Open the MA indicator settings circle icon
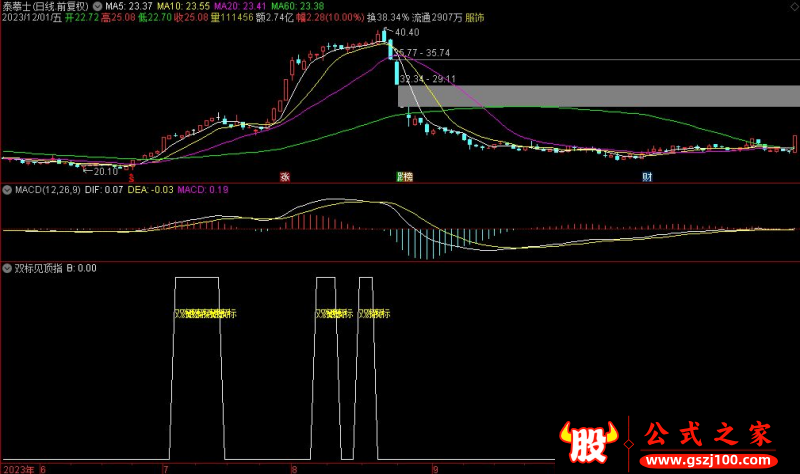The image size is (800, 474). (x=97, y=5)
